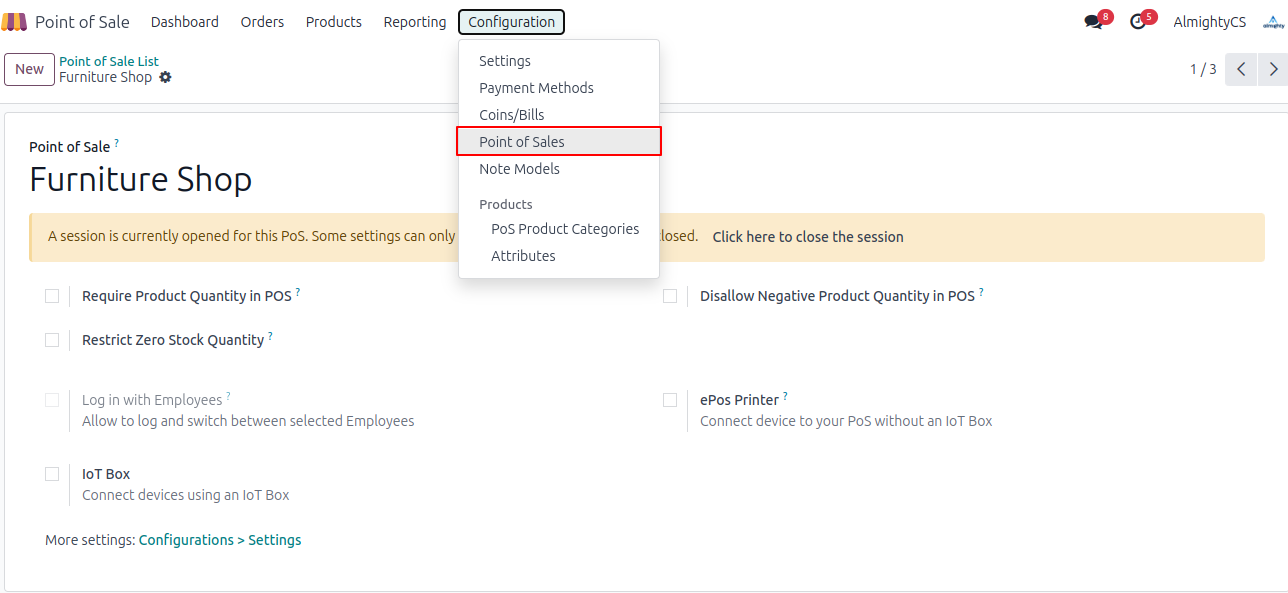The height and width of the screenshot is (593, 1288).
Task: Click the gear icon beside Furniture Shop
Action: pos(165,77)
